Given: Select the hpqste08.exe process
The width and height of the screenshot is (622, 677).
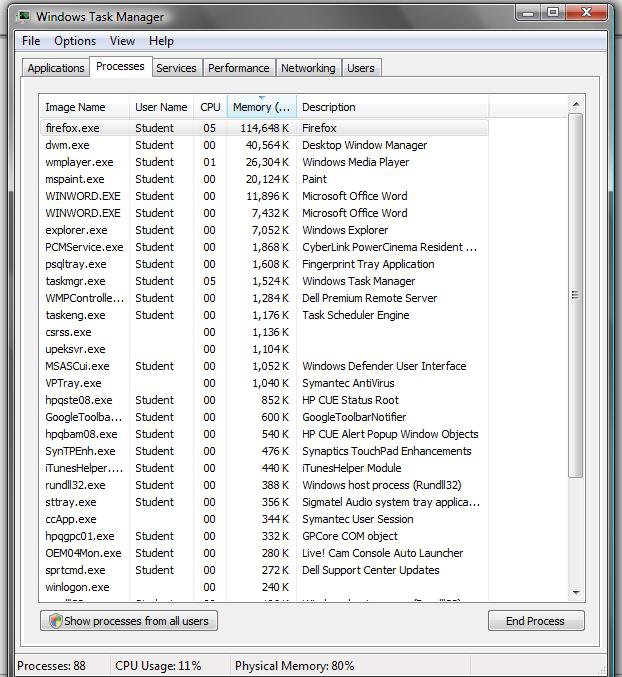Looking at the screenshot, I should click(264, 400).
